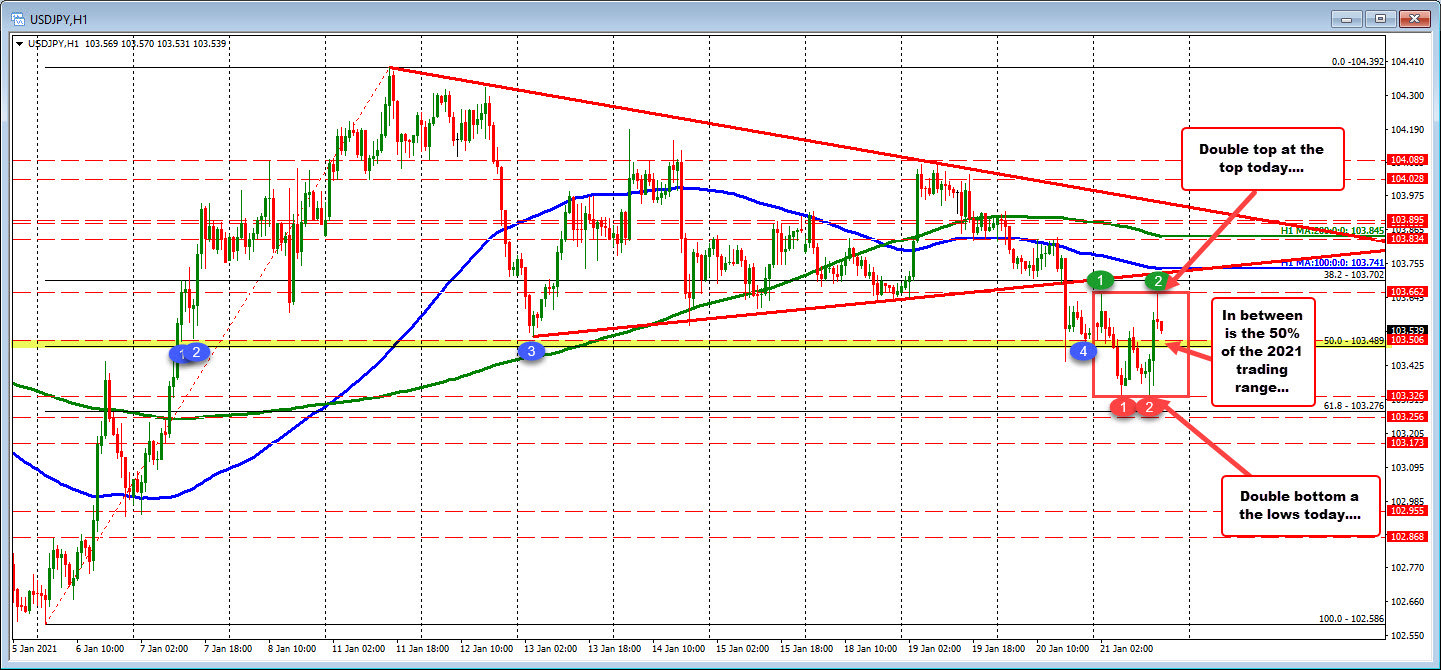Close the USDJPY,H1 chart window

click(1413, 18)
